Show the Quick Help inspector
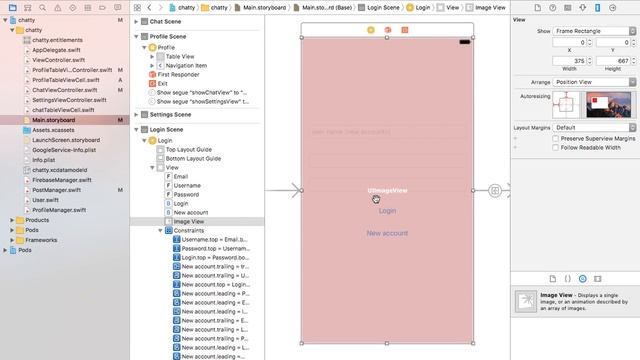 point(552,7)
